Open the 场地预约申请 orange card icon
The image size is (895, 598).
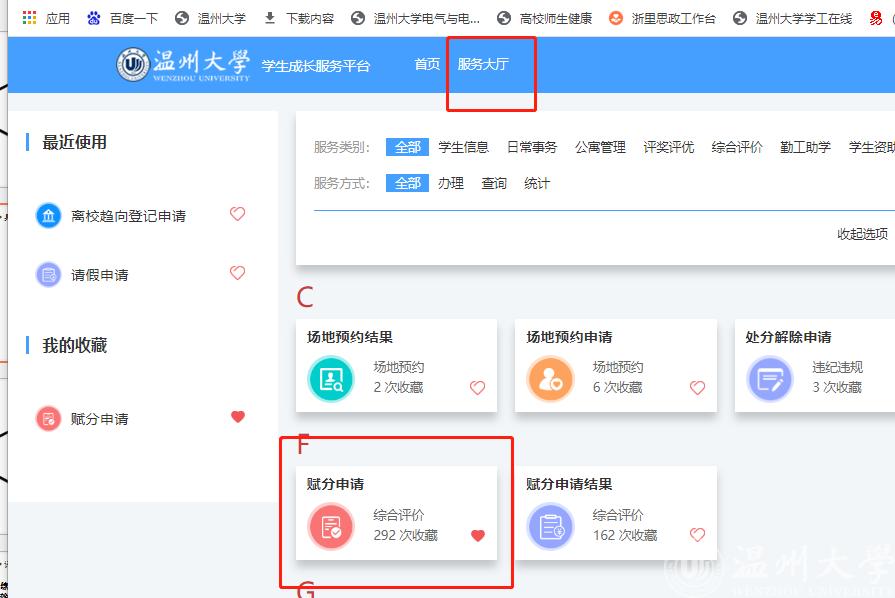(550, 378)
